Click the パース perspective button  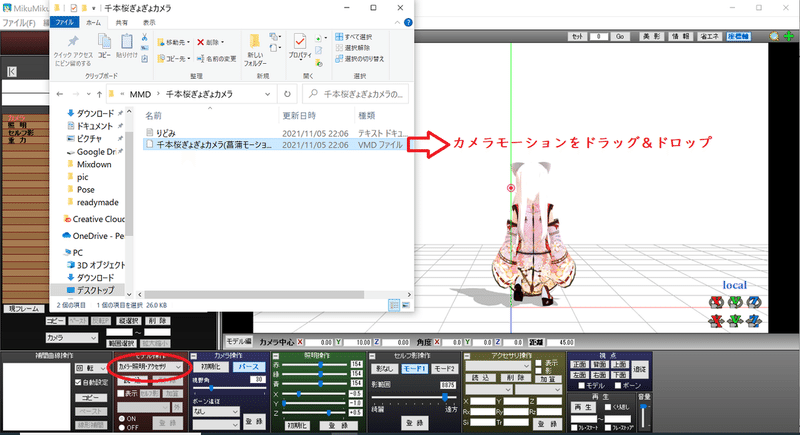[x=249, y=367]
